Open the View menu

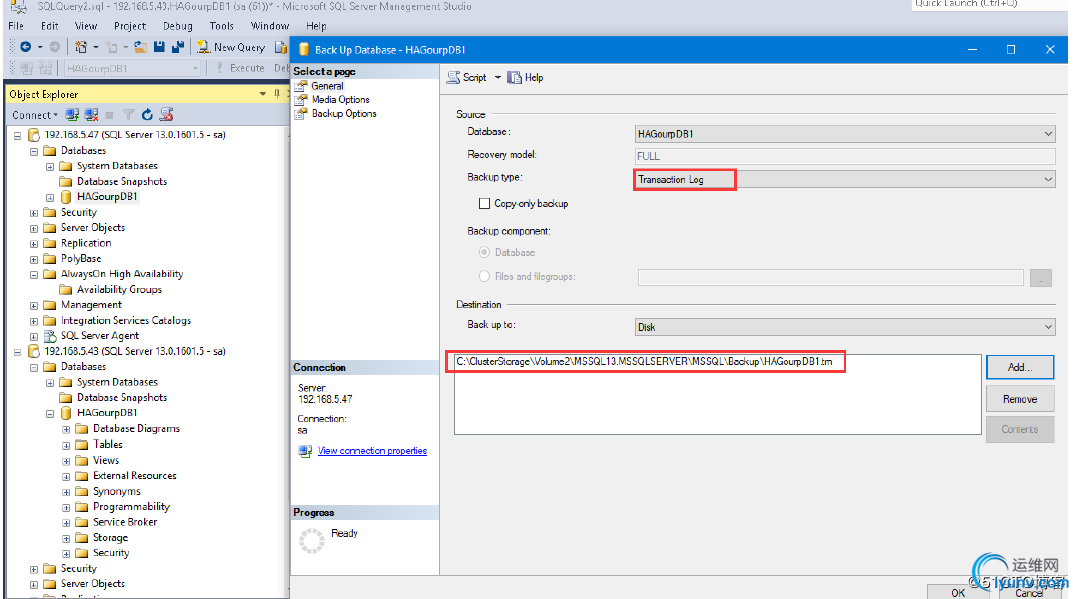(86, 26)
